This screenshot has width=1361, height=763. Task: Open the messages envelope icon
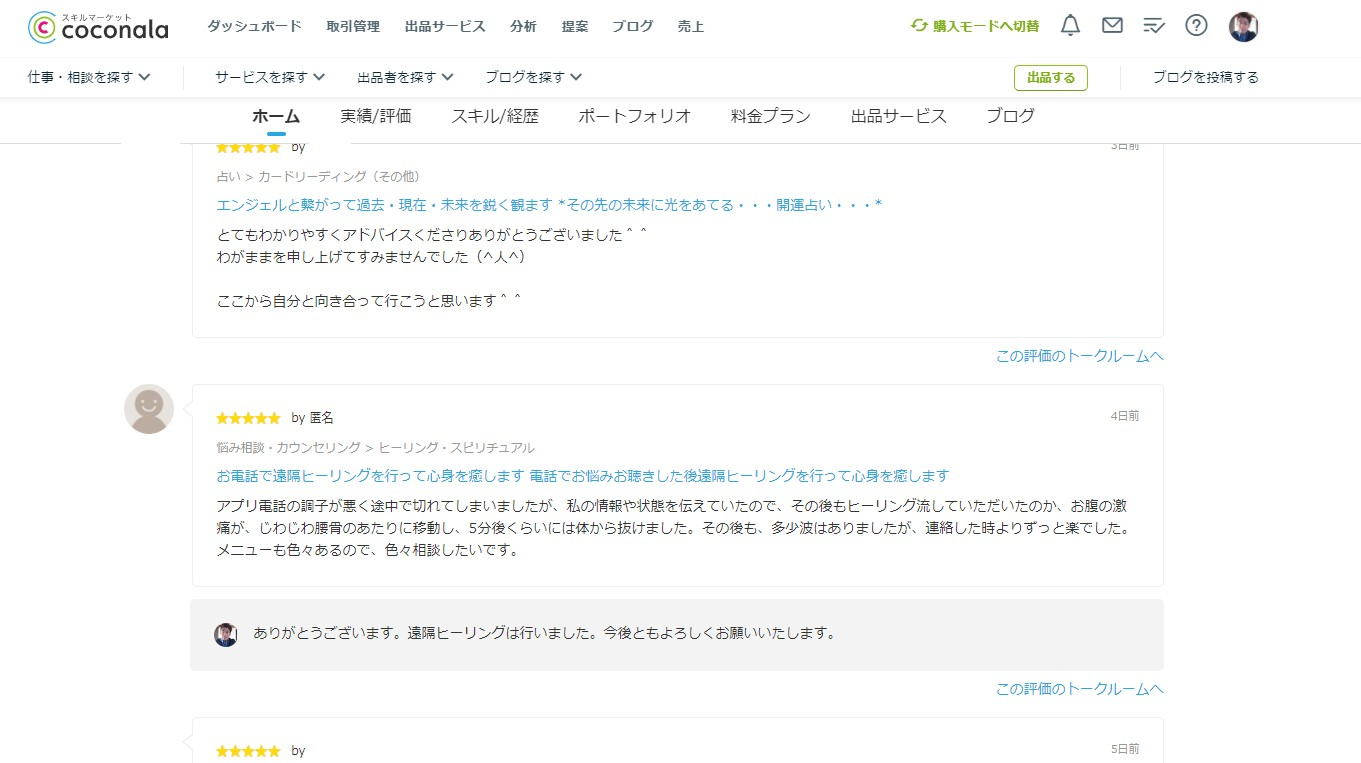pyautogui.click(x=1112, y=26)
